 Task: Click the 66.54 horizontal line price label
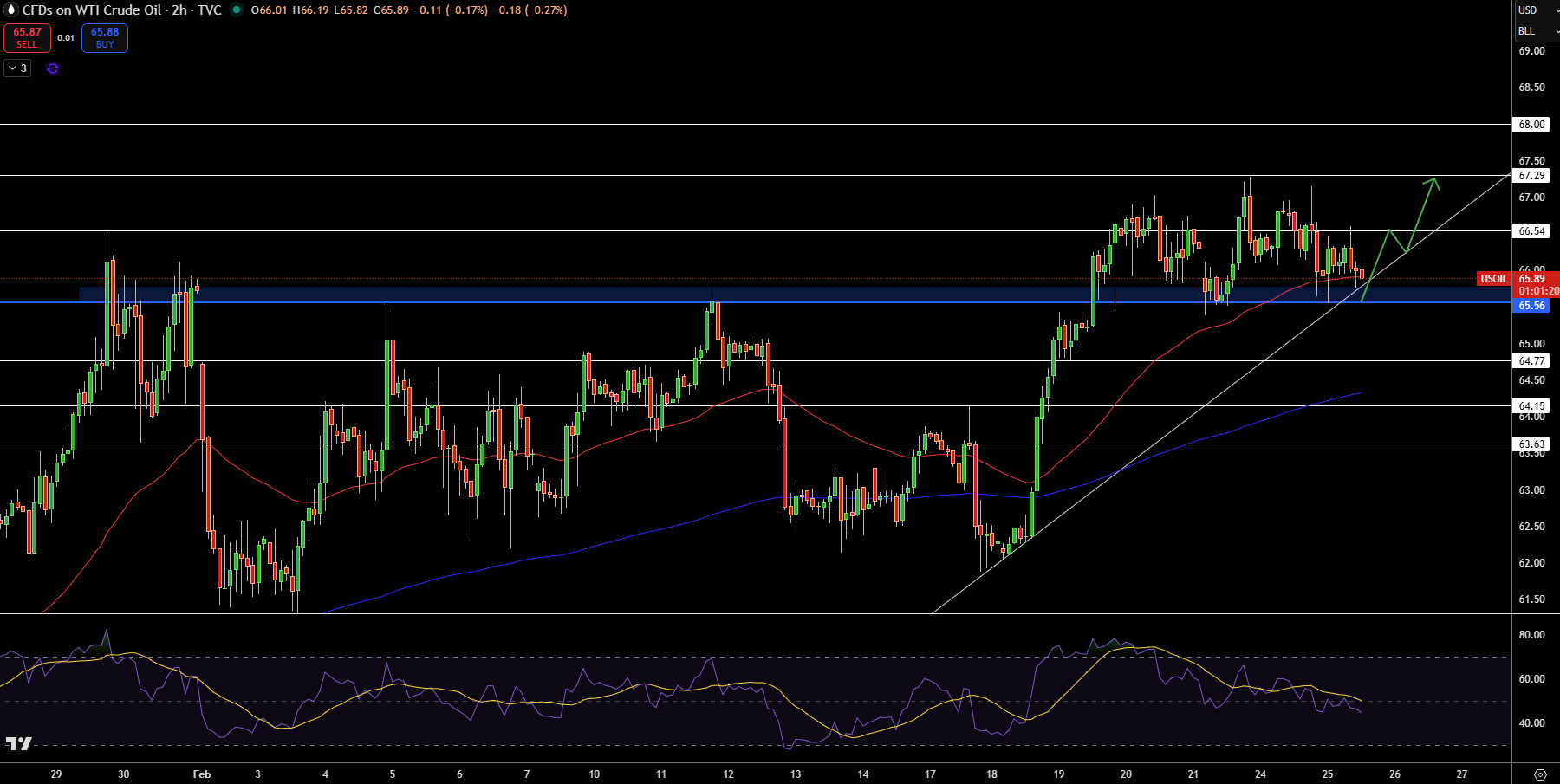[1531, 231]
